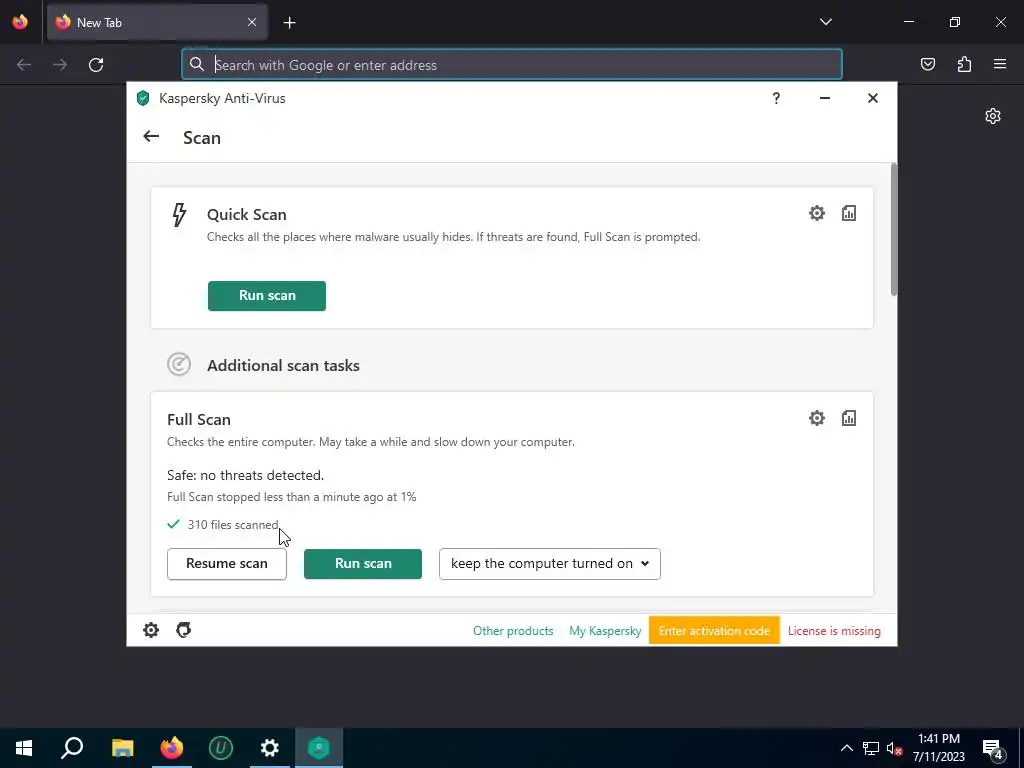Viewport: 1024px width, 768px height.
Task: Open Kaspersky settings gear at bottom
Action: (151, 630)
